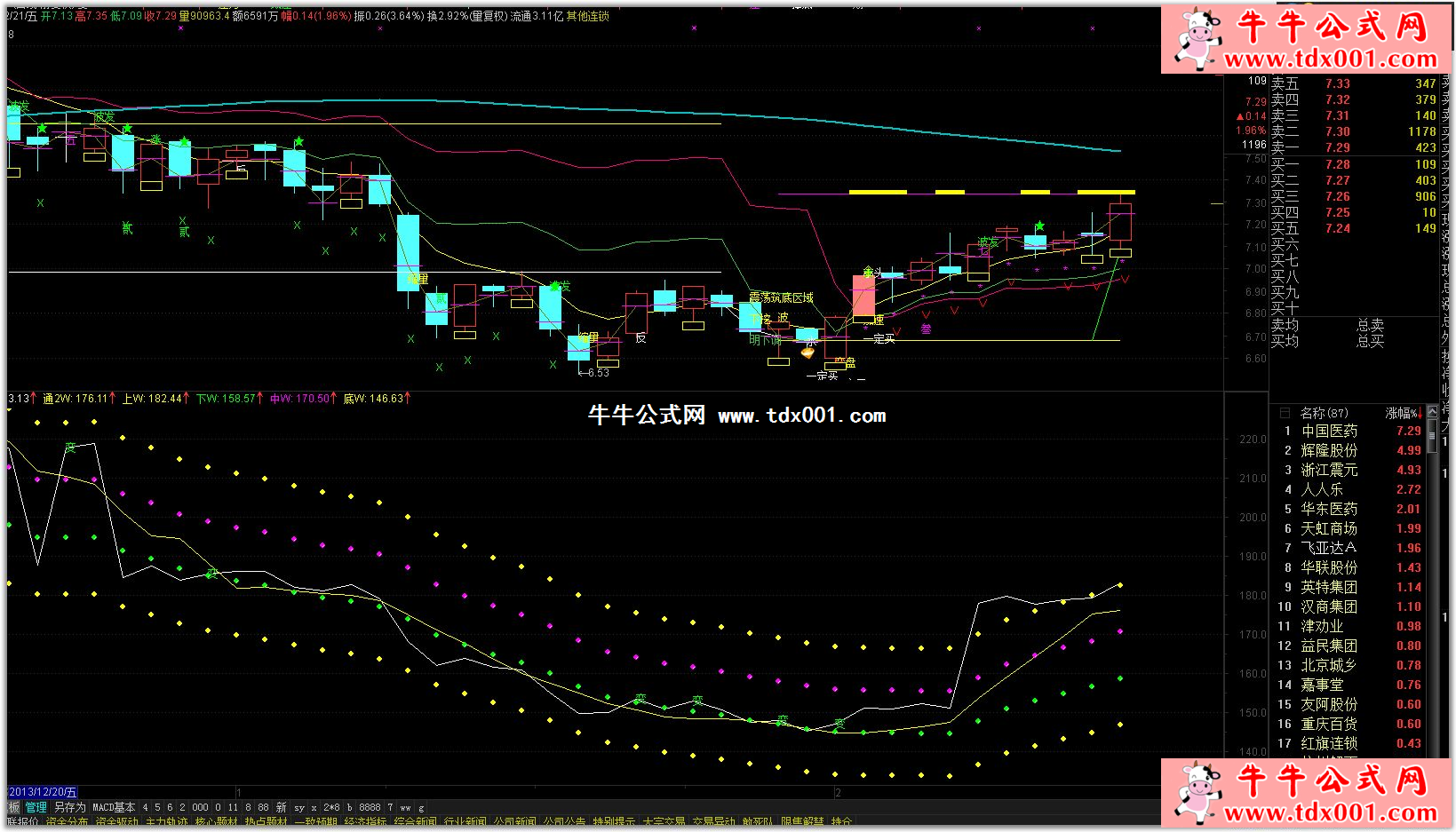Select 中国医药 in the stock list
The height and width of the screenshot is (832, 1456).
click(1329, 431)
